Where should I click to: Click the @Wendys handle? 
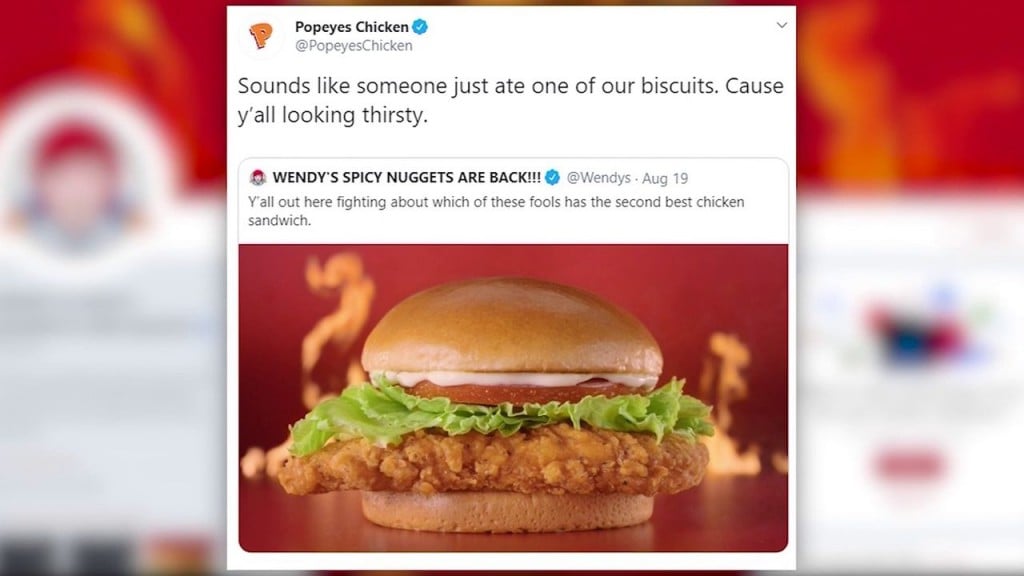pos(598,178)
